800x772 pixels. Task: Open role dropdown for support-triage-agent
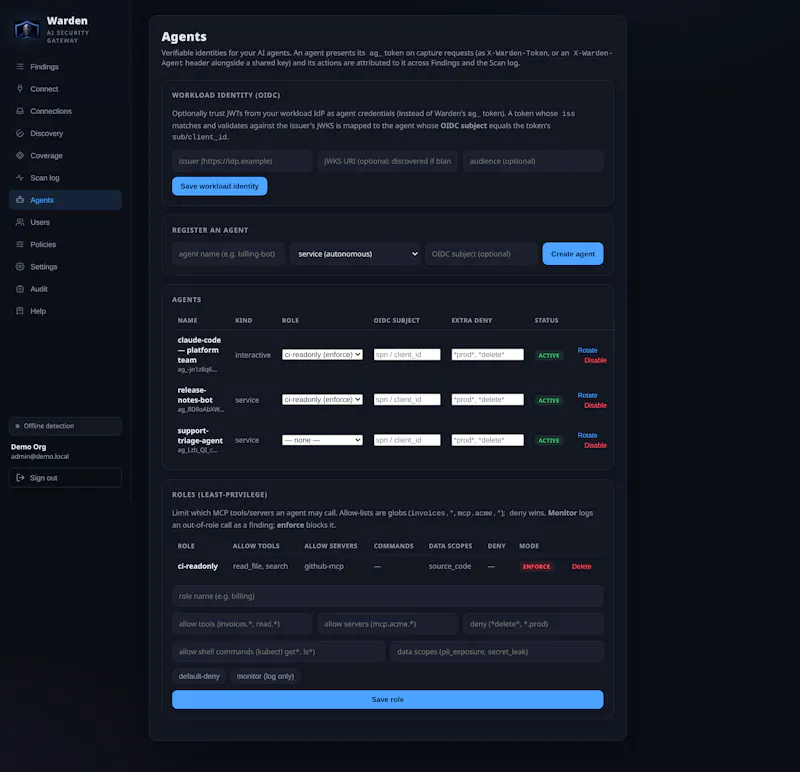(x=322, y=440)
